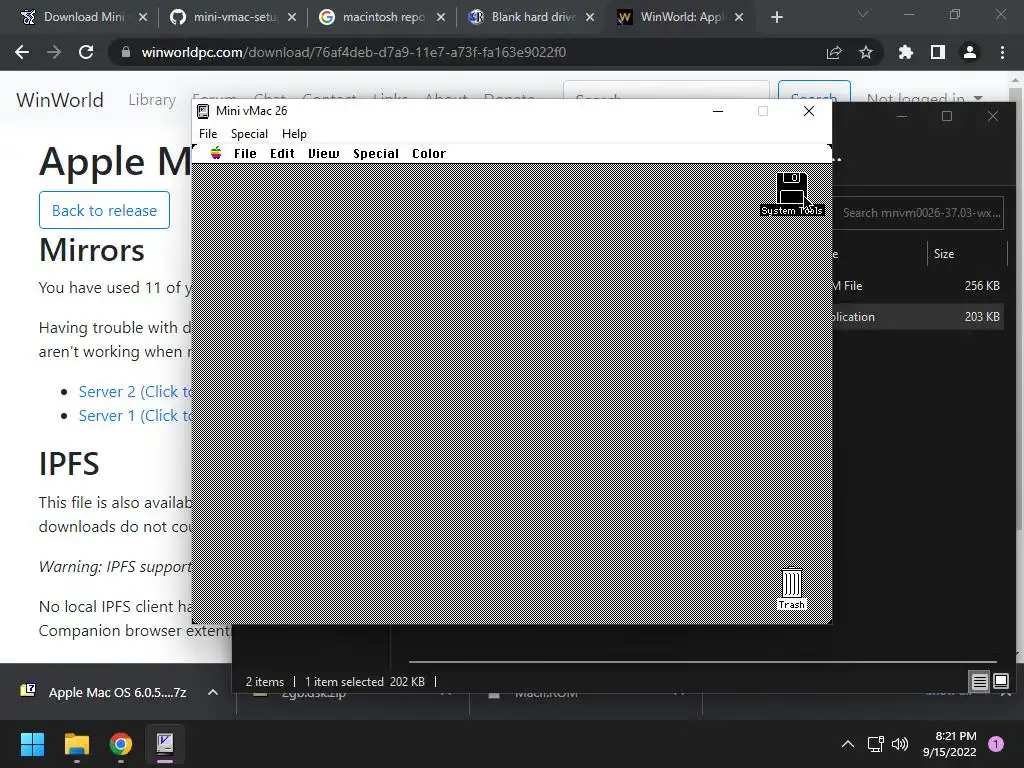Switch to the macintosh repo Google tab

coord(383,17)
